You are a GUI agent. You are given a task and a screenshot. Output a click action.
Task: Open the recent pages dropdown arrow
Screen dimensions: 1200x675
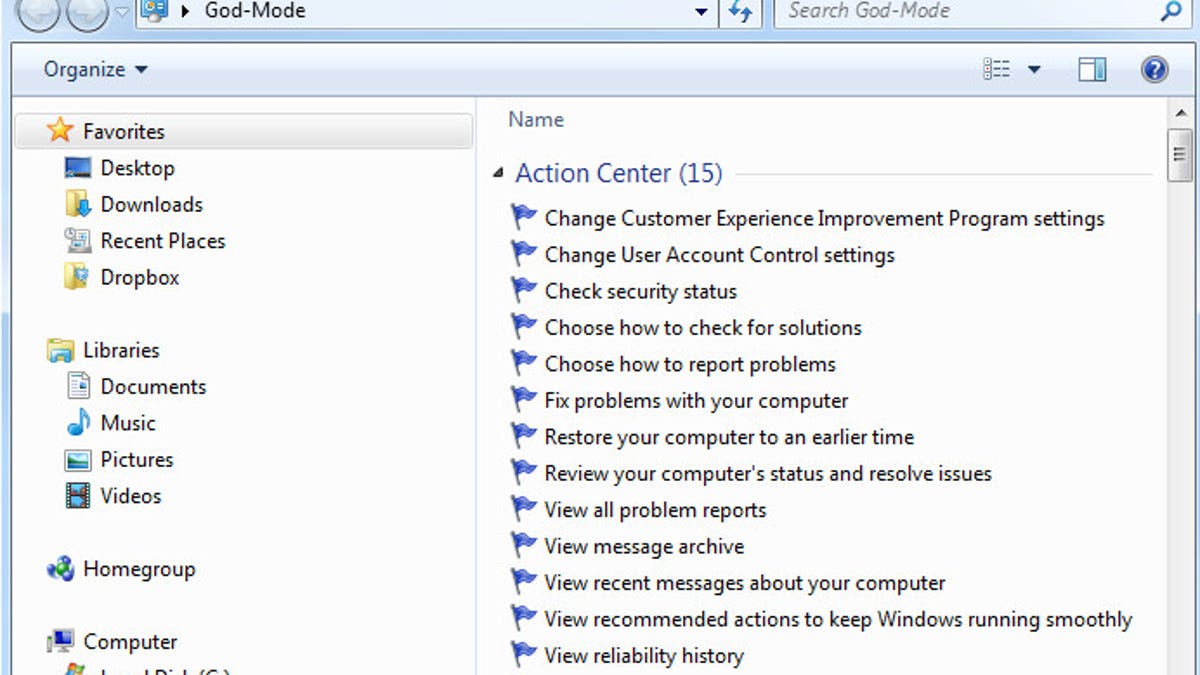(121, 12)
